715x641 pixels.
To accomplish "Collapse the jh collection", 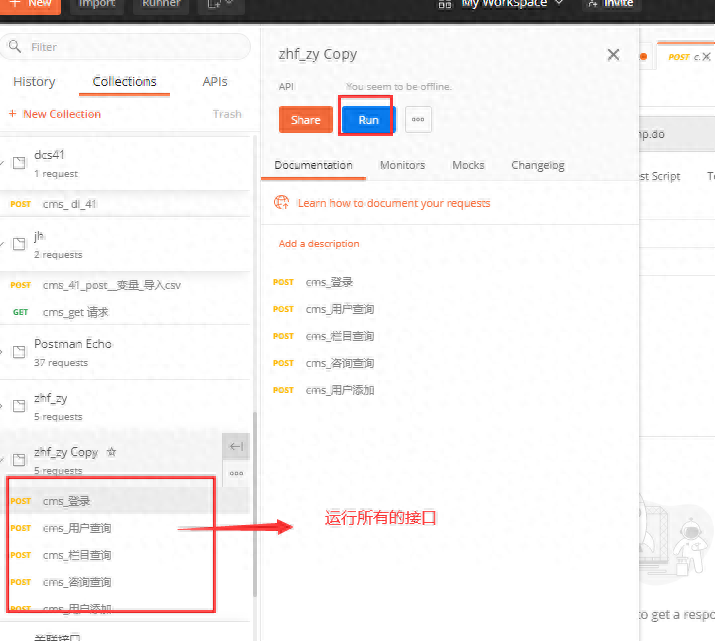I will 2,244.
